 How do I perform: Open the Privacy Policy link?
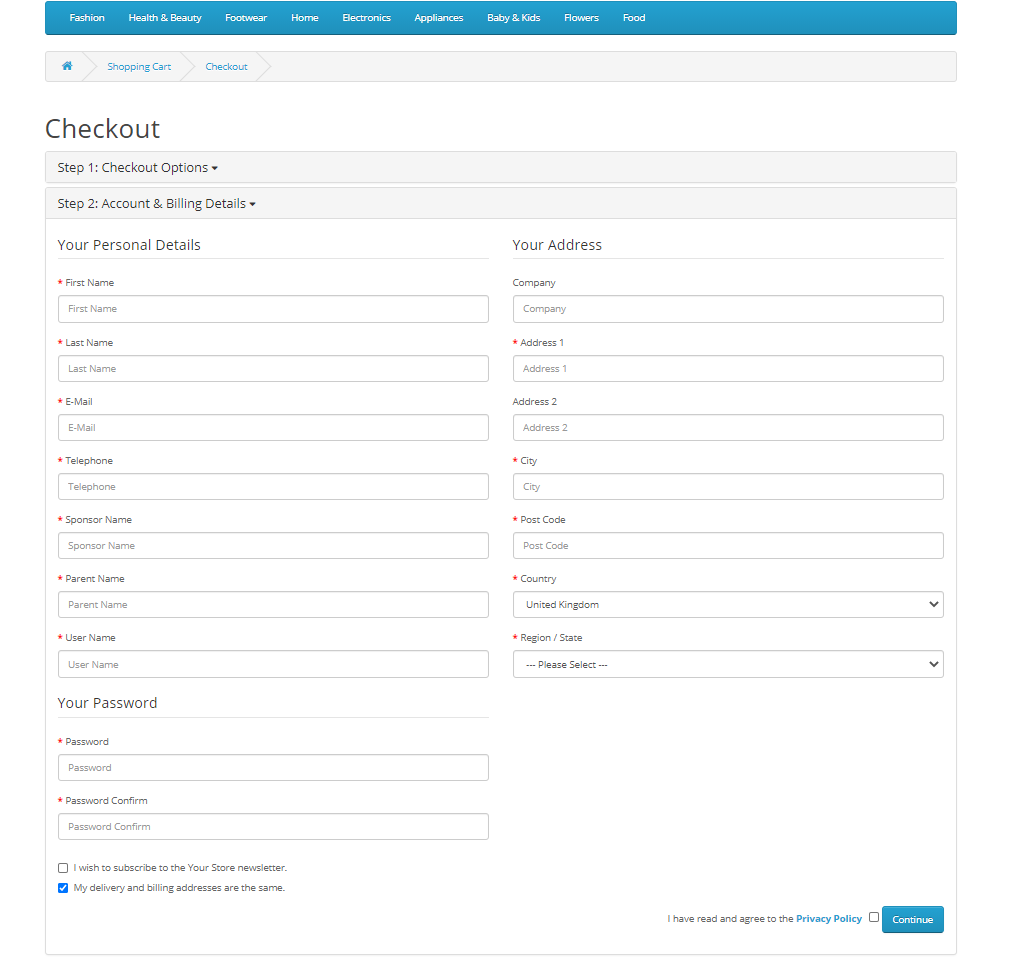828,918
